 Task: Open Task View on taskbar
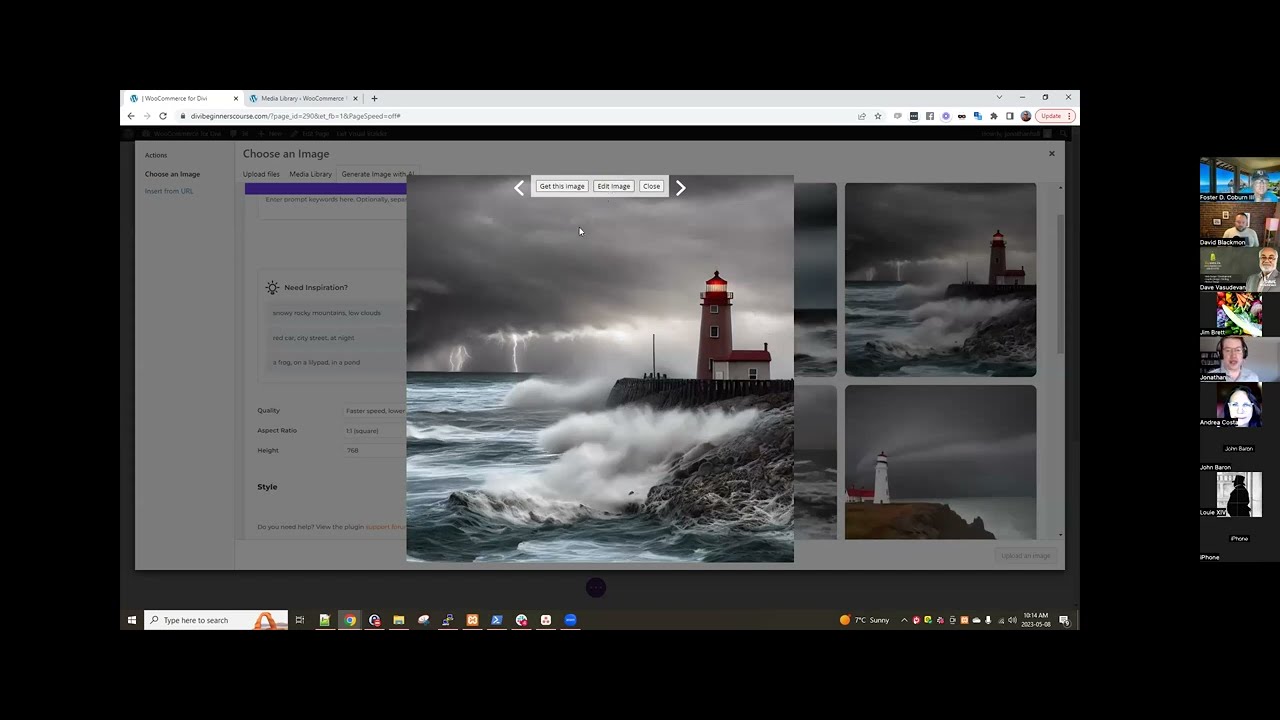click(x=299, y=620)
